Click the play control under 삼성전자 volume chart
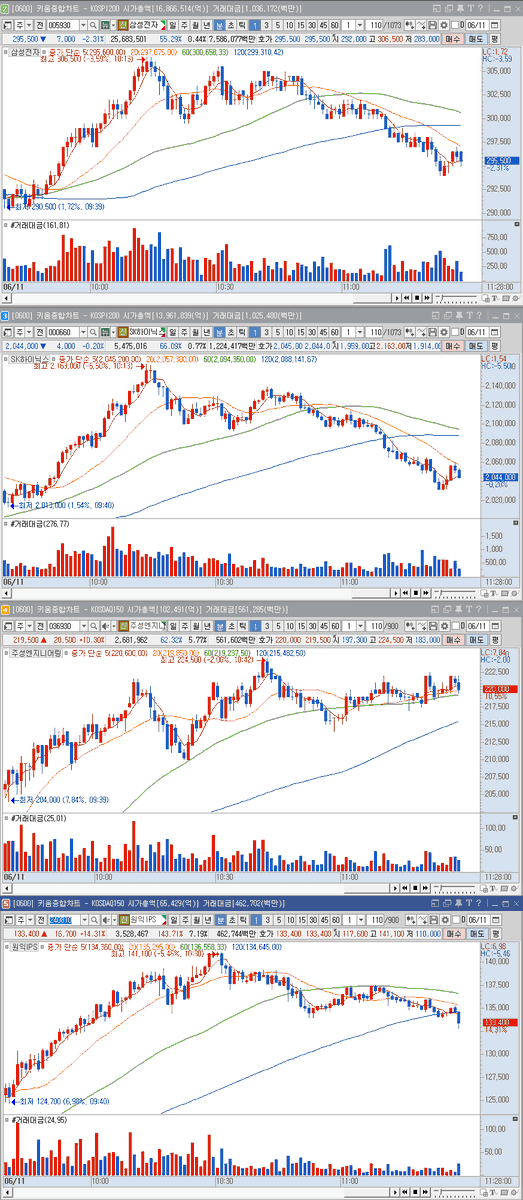The width and height of the screenshot is (523, 1200). 397,297
